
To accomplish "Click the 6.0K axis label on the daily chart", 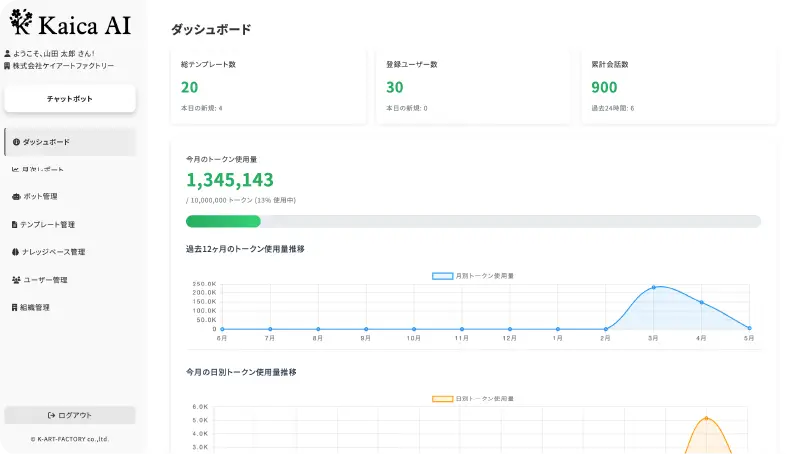I will (201, 407).
